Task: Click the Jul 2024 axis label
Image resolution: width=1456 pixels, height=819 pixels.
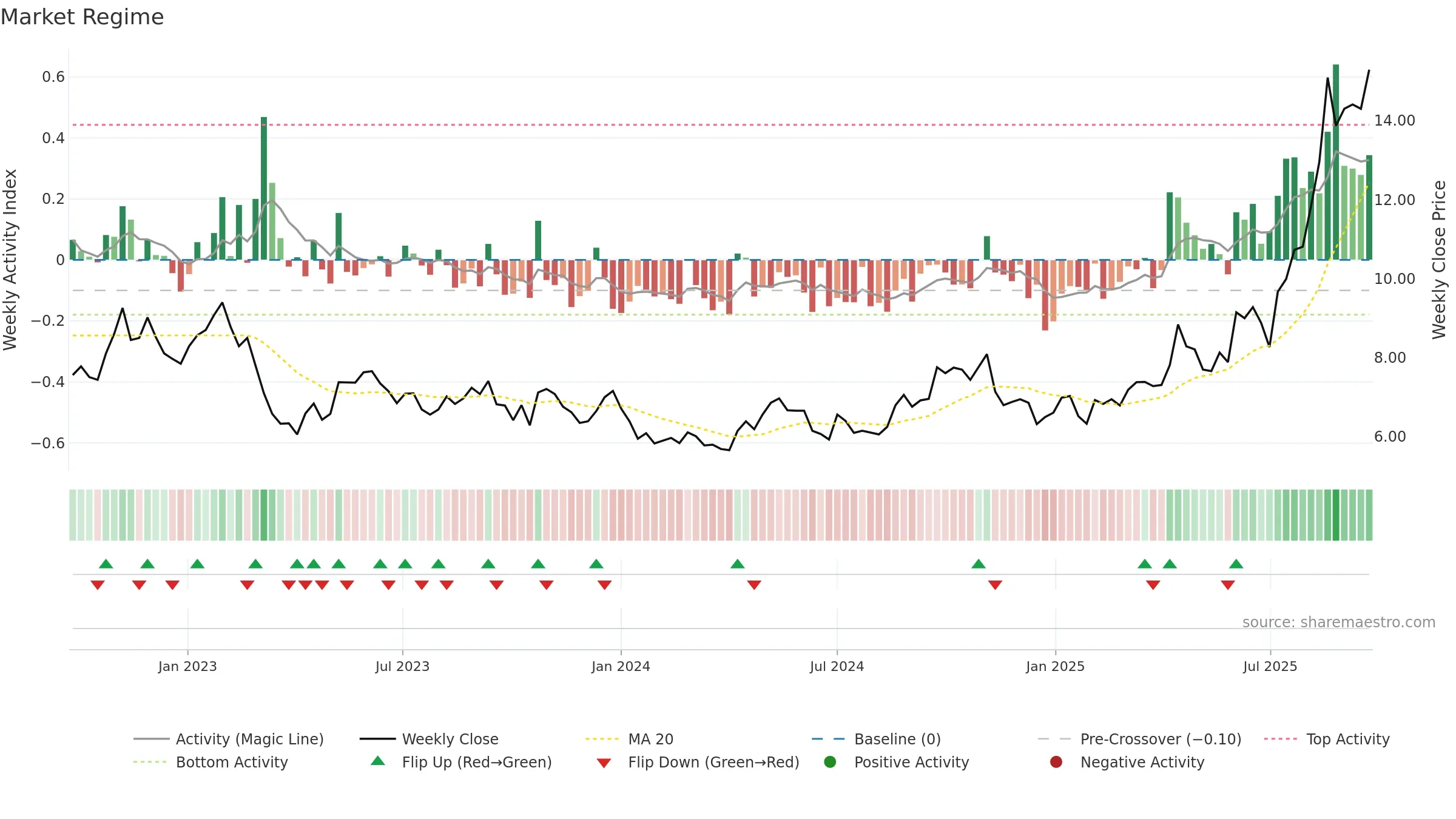Action: [837, 666]
